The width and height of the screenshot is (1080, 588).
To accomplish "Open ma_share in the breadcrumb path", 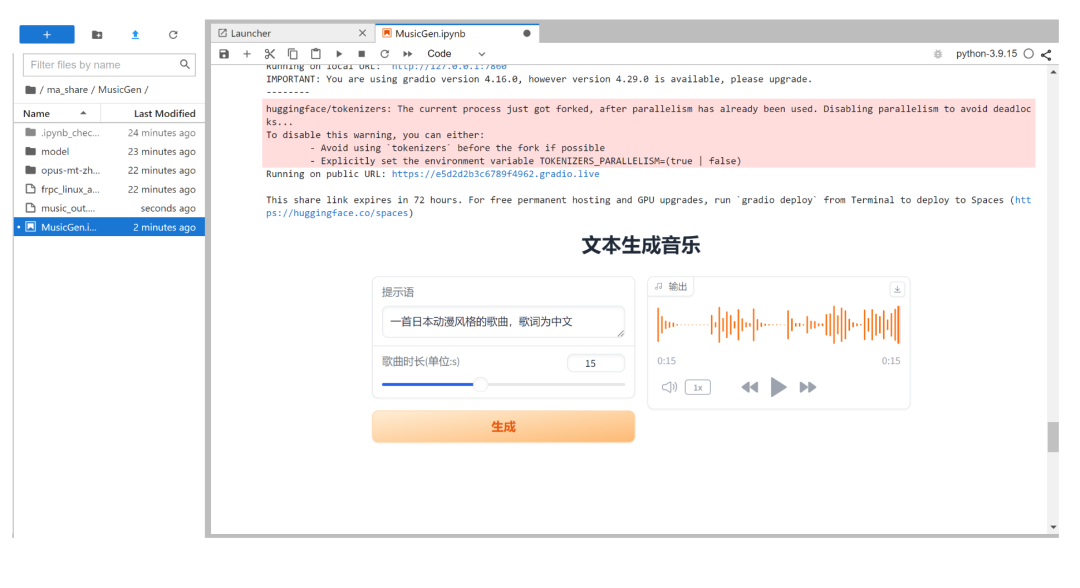I will (x=67, y=90).
